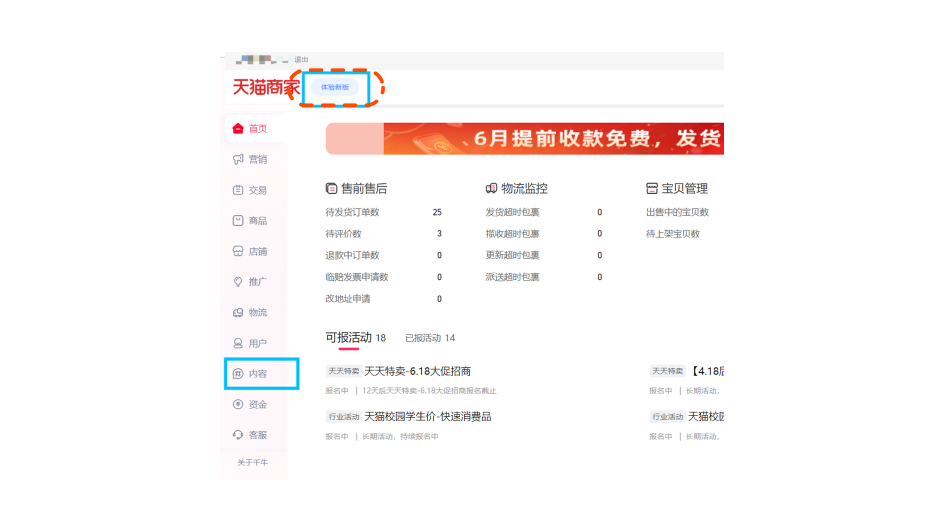
Task: Open the 用户 menu item
Action: click(256, 343)
